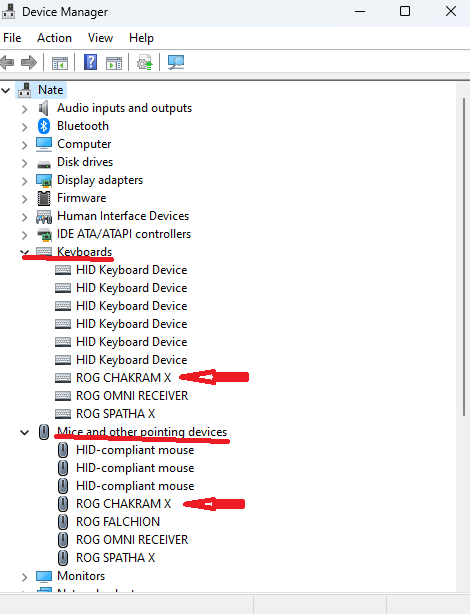Click the Monitors category icon
470x614 pixels.
tap(43, 576)
